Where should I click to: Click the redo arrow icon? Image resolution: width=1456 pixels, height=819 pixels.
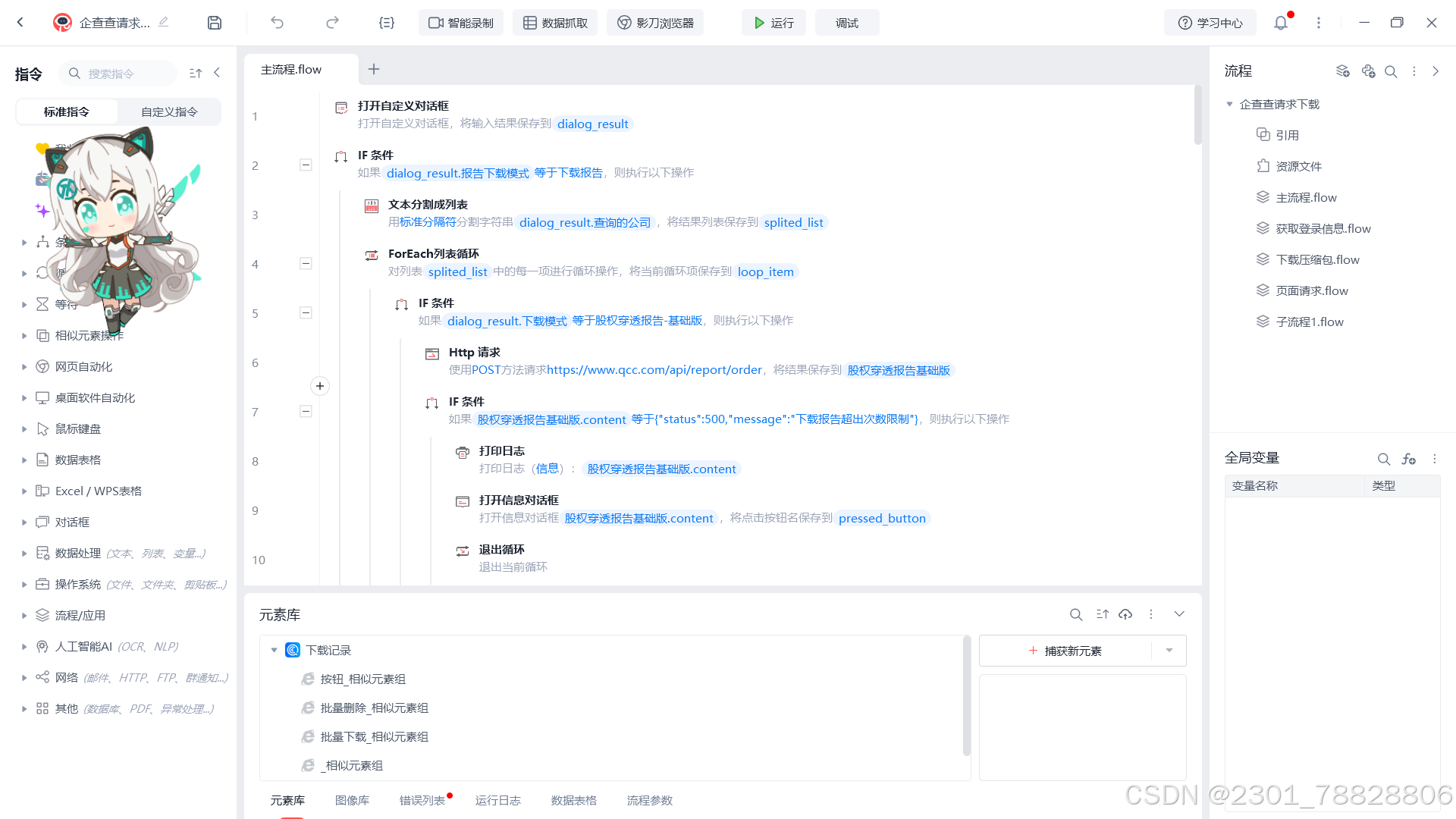tap(332, 23)
